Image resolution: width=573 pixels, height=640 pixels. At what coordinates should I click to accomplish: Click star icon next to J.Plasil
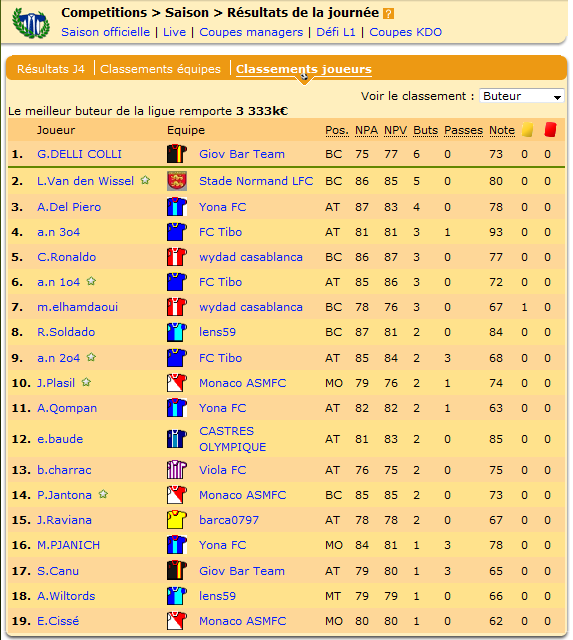click(86, 382)
